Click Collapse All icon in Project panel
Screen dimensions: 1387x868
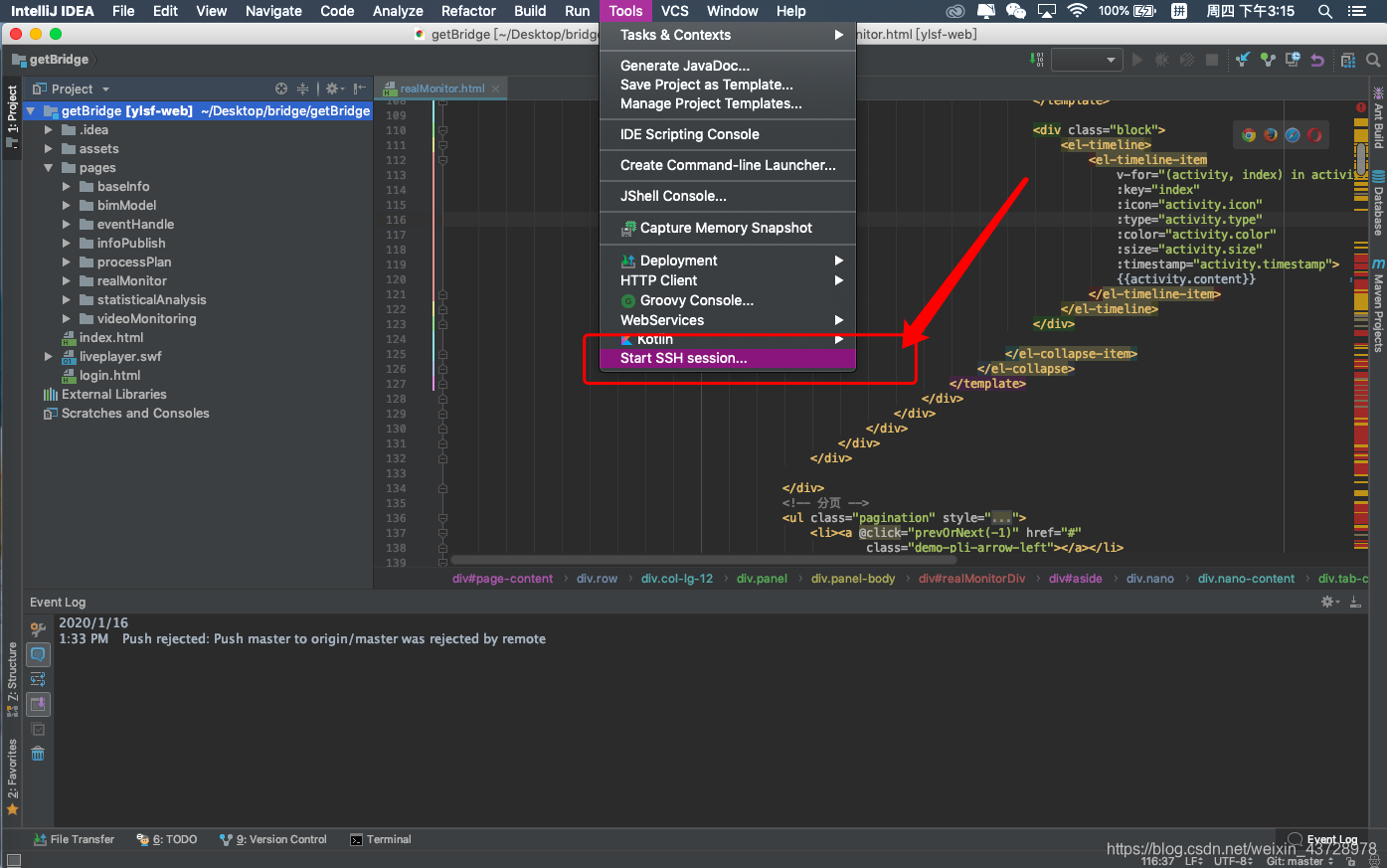[303, 88]
